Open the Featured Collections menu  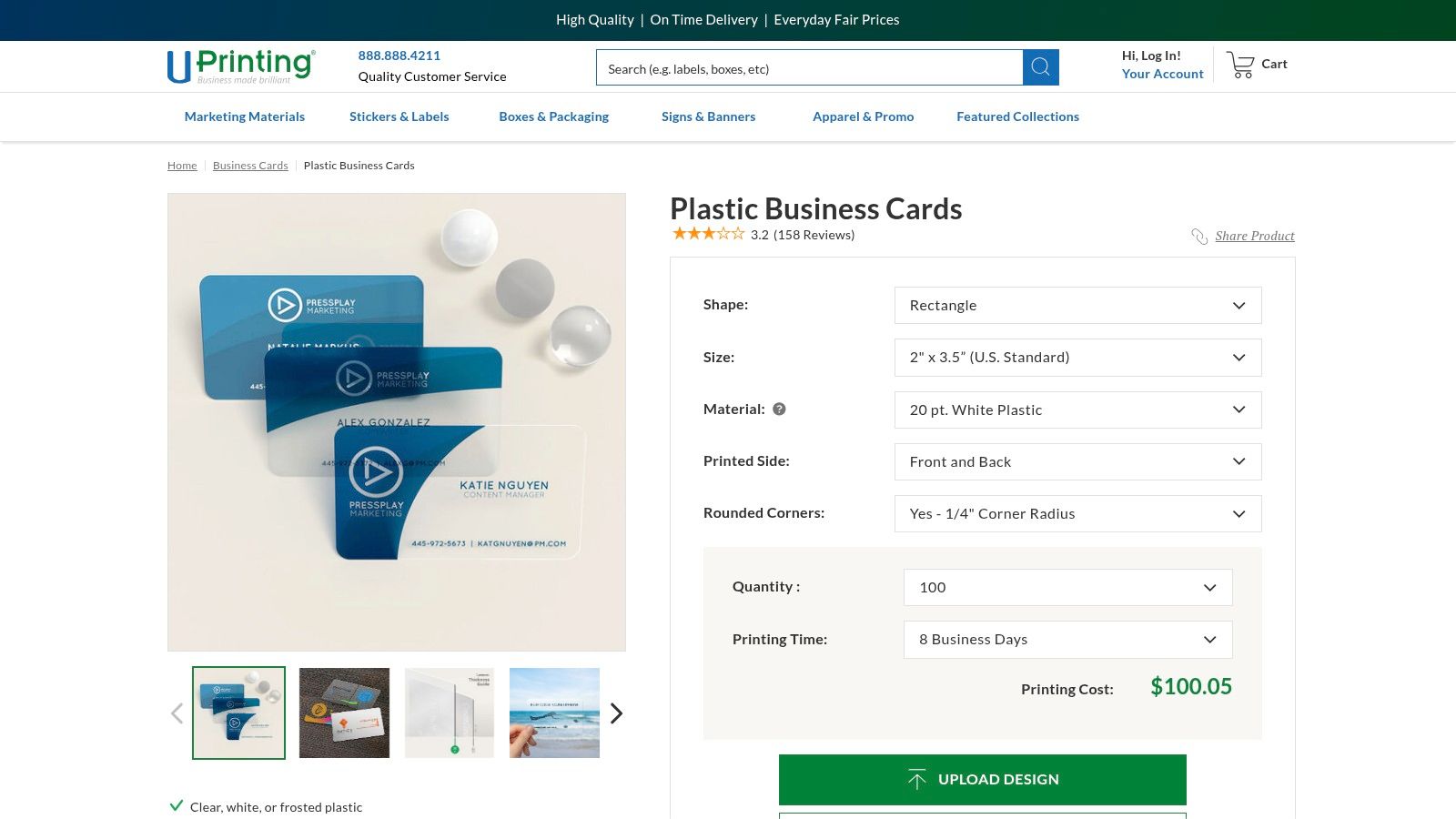1018,116
